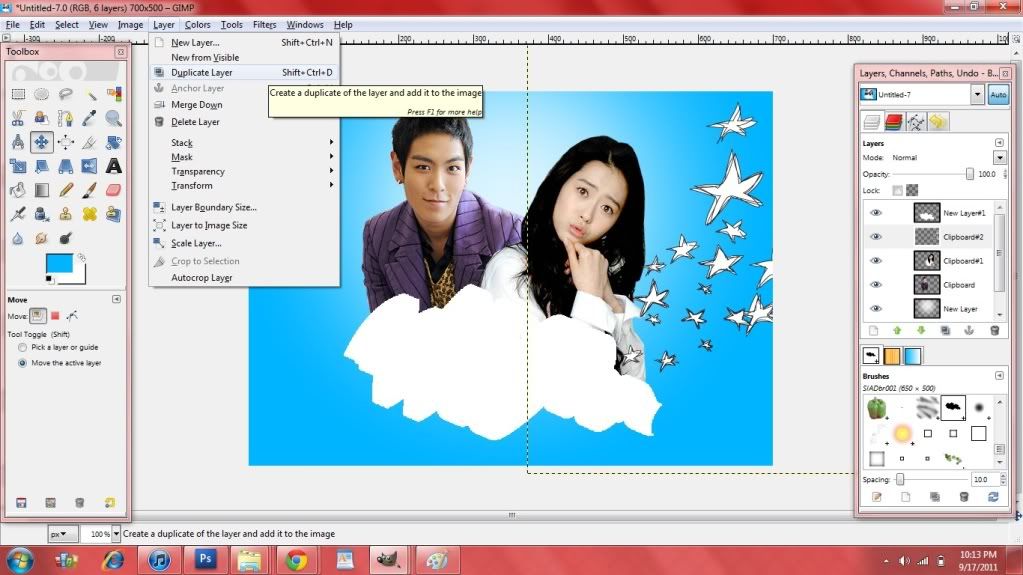Screen dimensions: 1023x575
Task: Open the zoom percentage dropdown
Action: [116, 534]
